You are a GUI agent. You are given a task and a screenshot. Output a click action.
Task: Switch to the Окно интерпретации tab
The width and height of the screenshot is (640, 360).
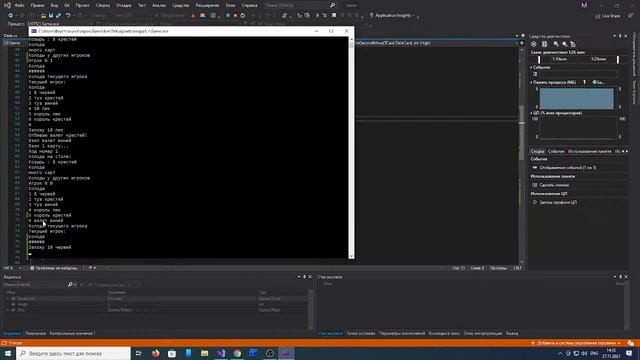coord(483,333)
